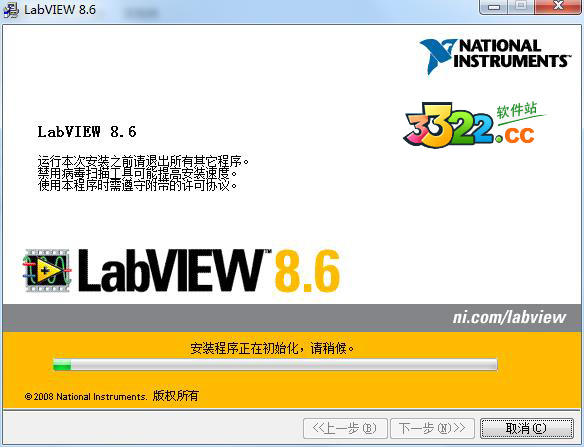Image resolution: width=584 pixels, height=447 pixels.
Task: Click the line 运行本次安装之前请退出所有其它程序
Action: point(143,161)
